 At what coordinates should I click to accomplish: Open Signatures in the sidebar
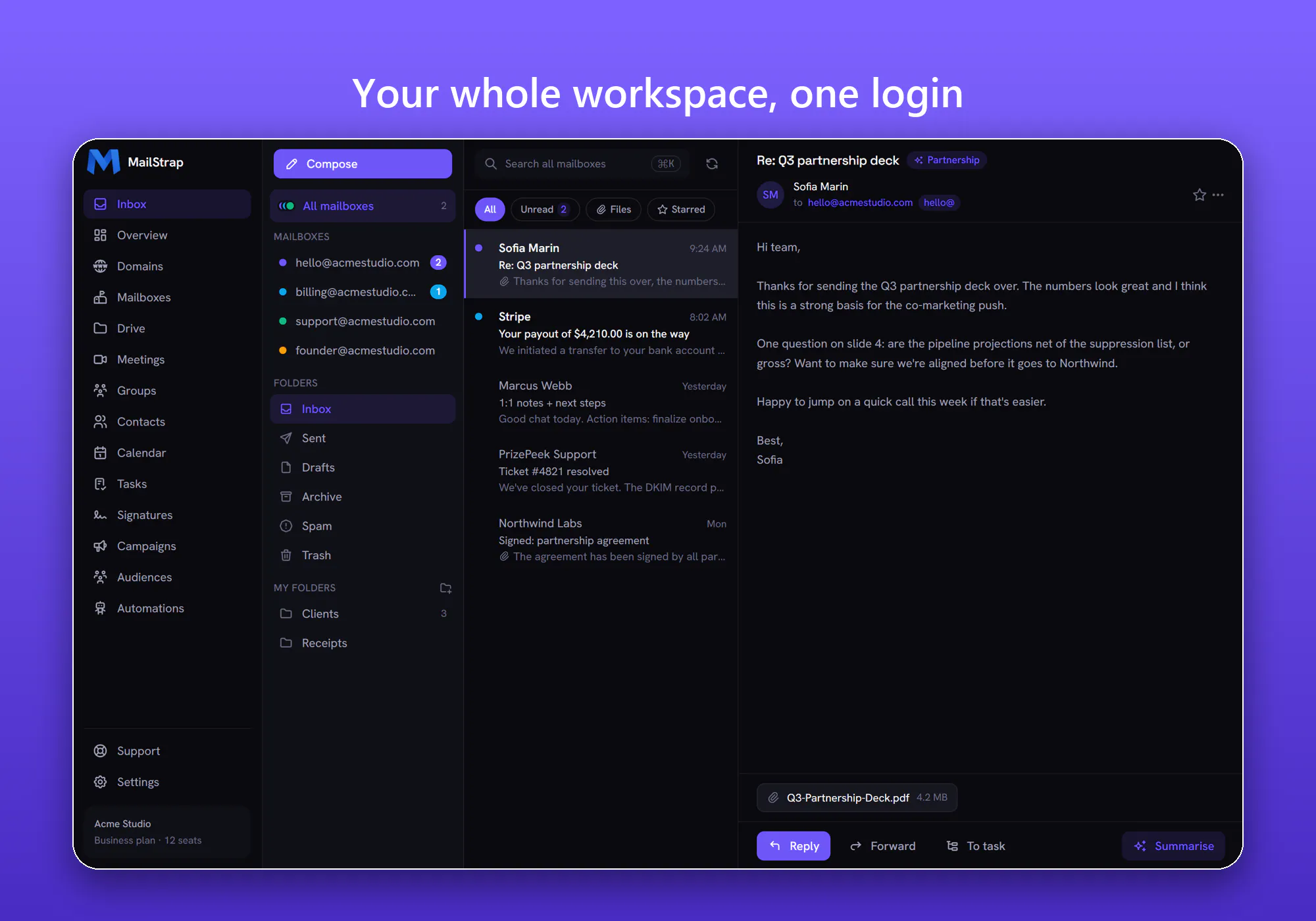[x=167, y=515]
